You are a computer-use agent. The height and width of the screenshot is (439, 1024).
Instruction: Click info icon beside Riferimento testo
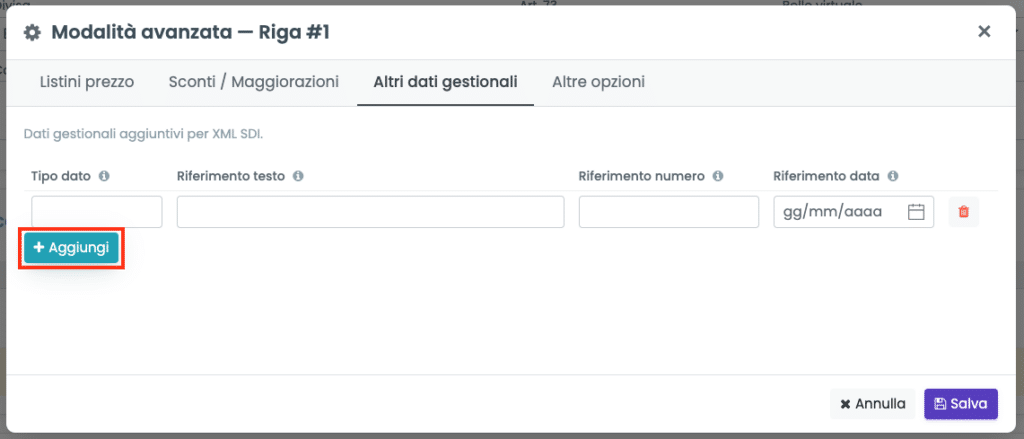point(298,176)
